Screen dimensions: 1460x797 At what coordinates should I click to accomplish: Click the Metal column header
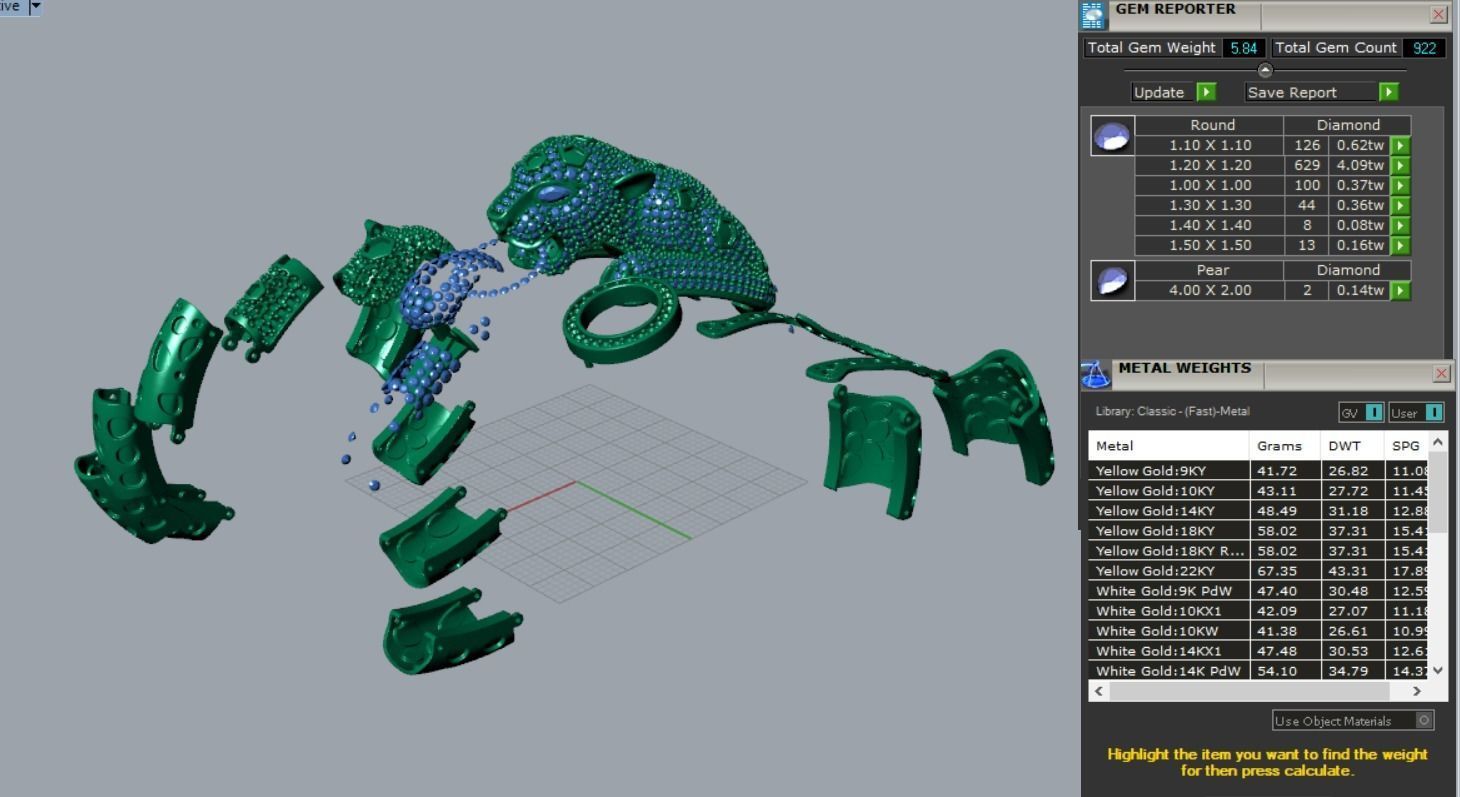click(x=1169, y=445)
